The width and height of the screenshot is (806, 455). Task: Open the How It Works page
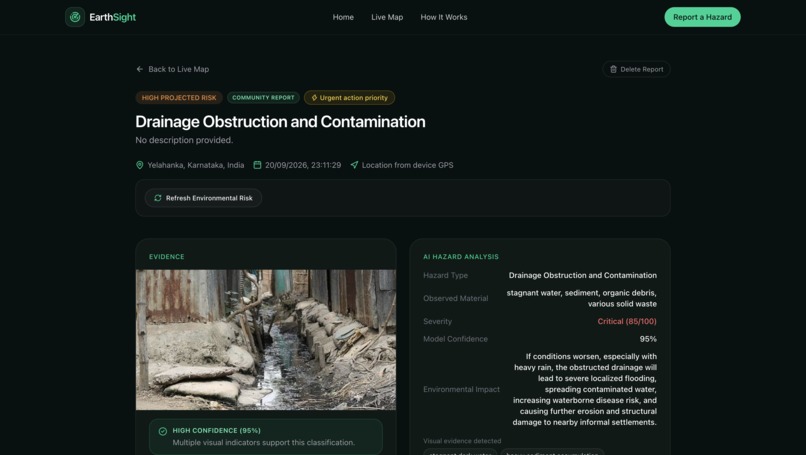444,17
